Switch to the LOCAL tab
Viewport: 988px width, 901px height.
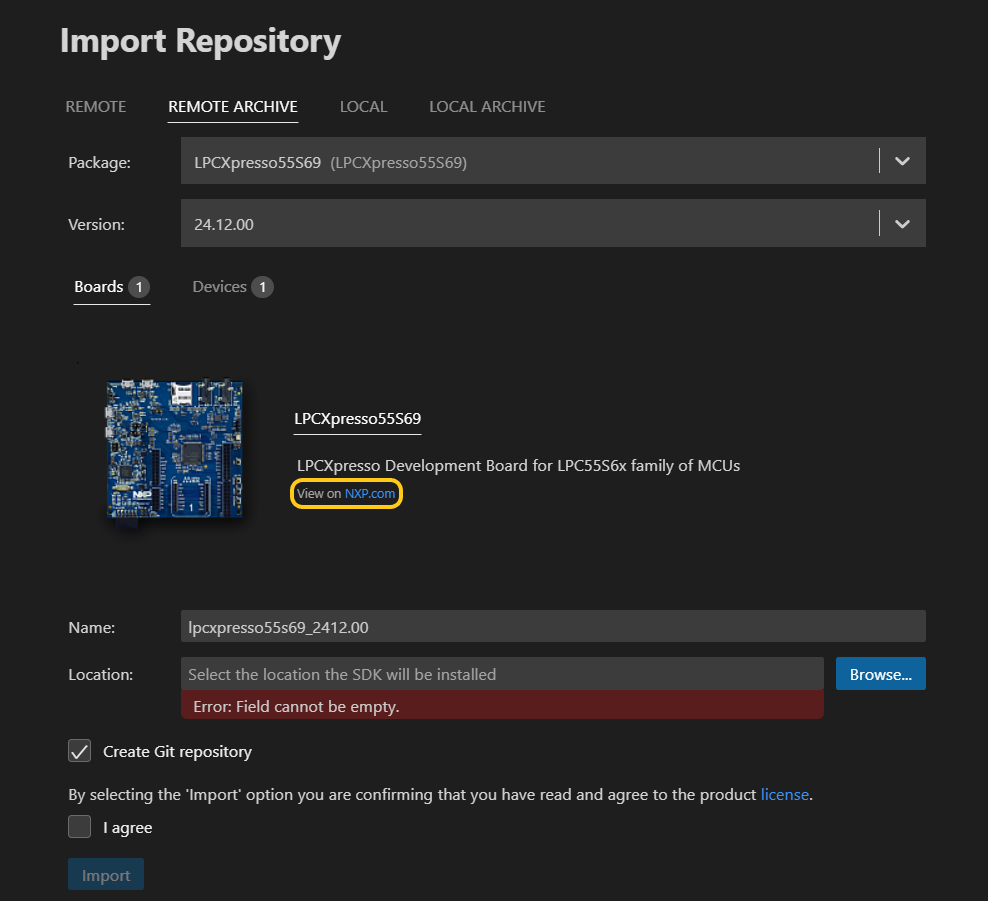coord(363,106)
